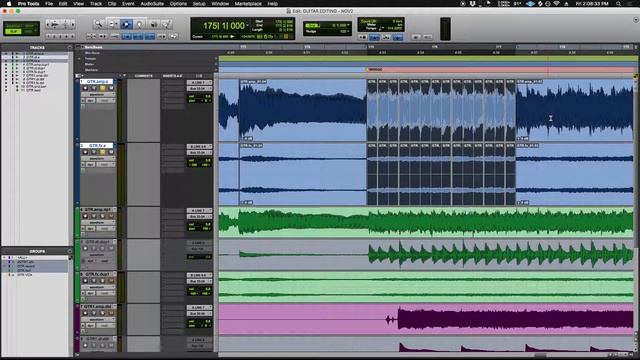Click input monitor button on GTR.amp.e
The height and width of the screenshot is (360, 640).
[x=94, y=88]
